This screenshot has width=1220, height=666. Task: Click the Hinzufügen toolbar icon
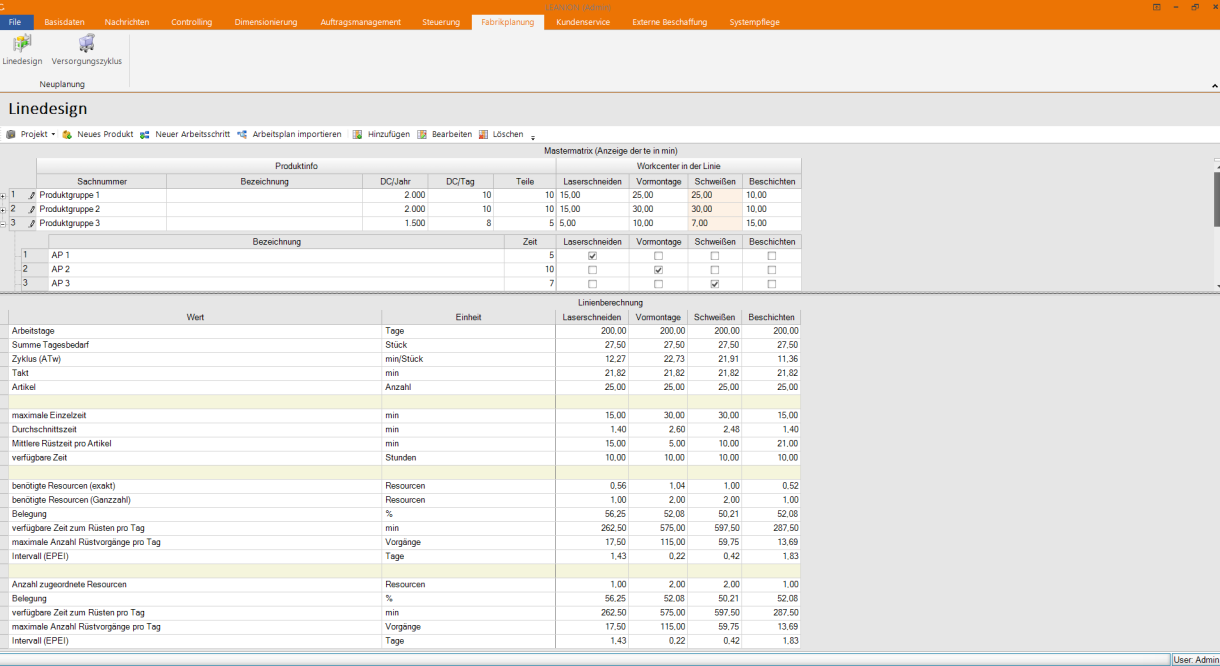[358, 134]
